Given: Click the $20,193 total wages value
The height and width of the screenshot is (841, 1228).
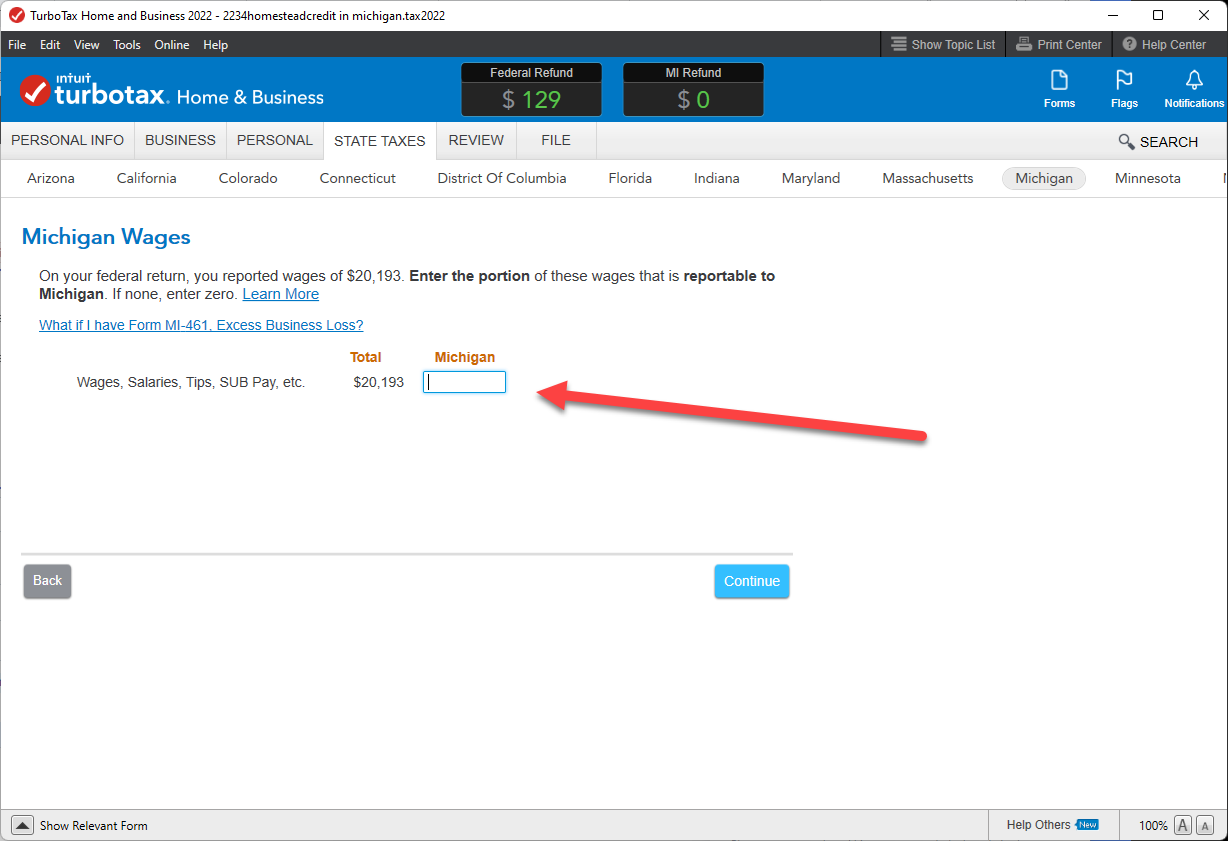Looking at the screenshot, I should click(379, 382).
